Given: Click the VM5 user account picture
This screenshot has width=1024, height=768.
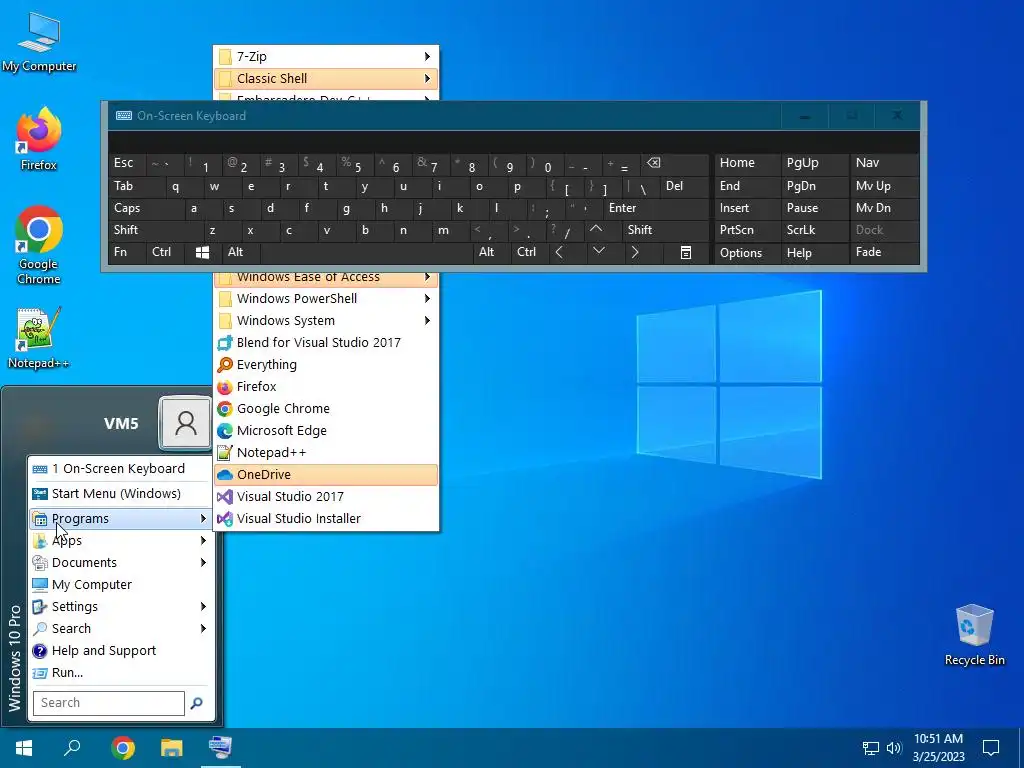Looking at the screenshot, I should coord(185,423).
